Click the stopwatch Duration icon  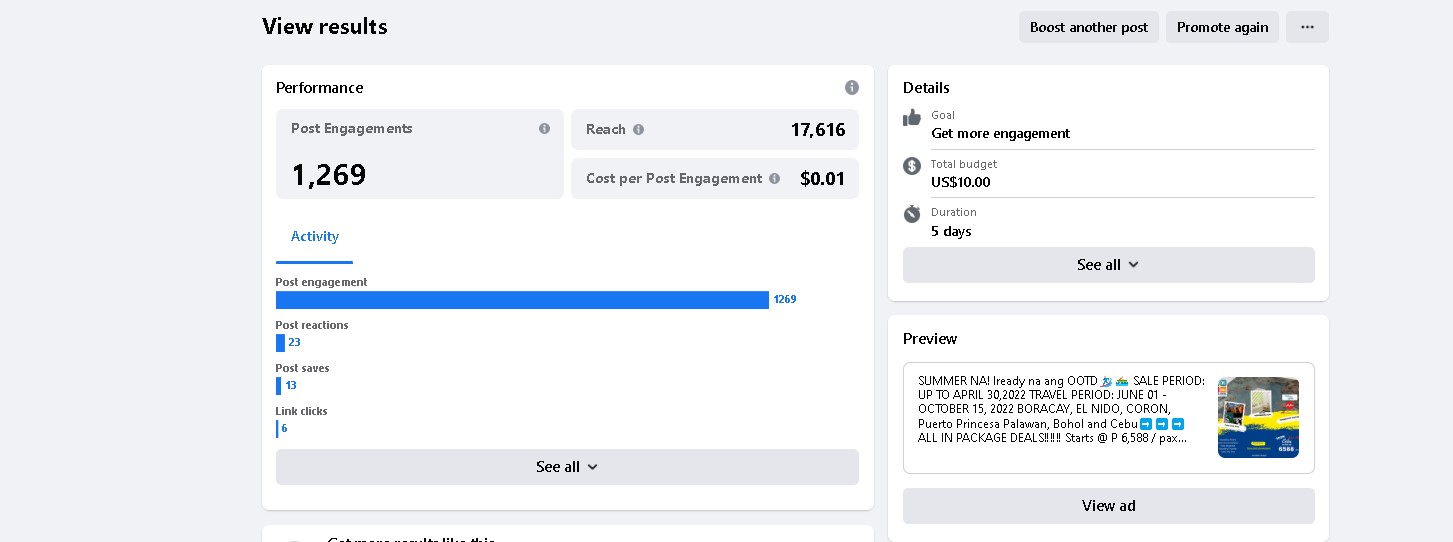pyautogui.click(x=912, y=214)
